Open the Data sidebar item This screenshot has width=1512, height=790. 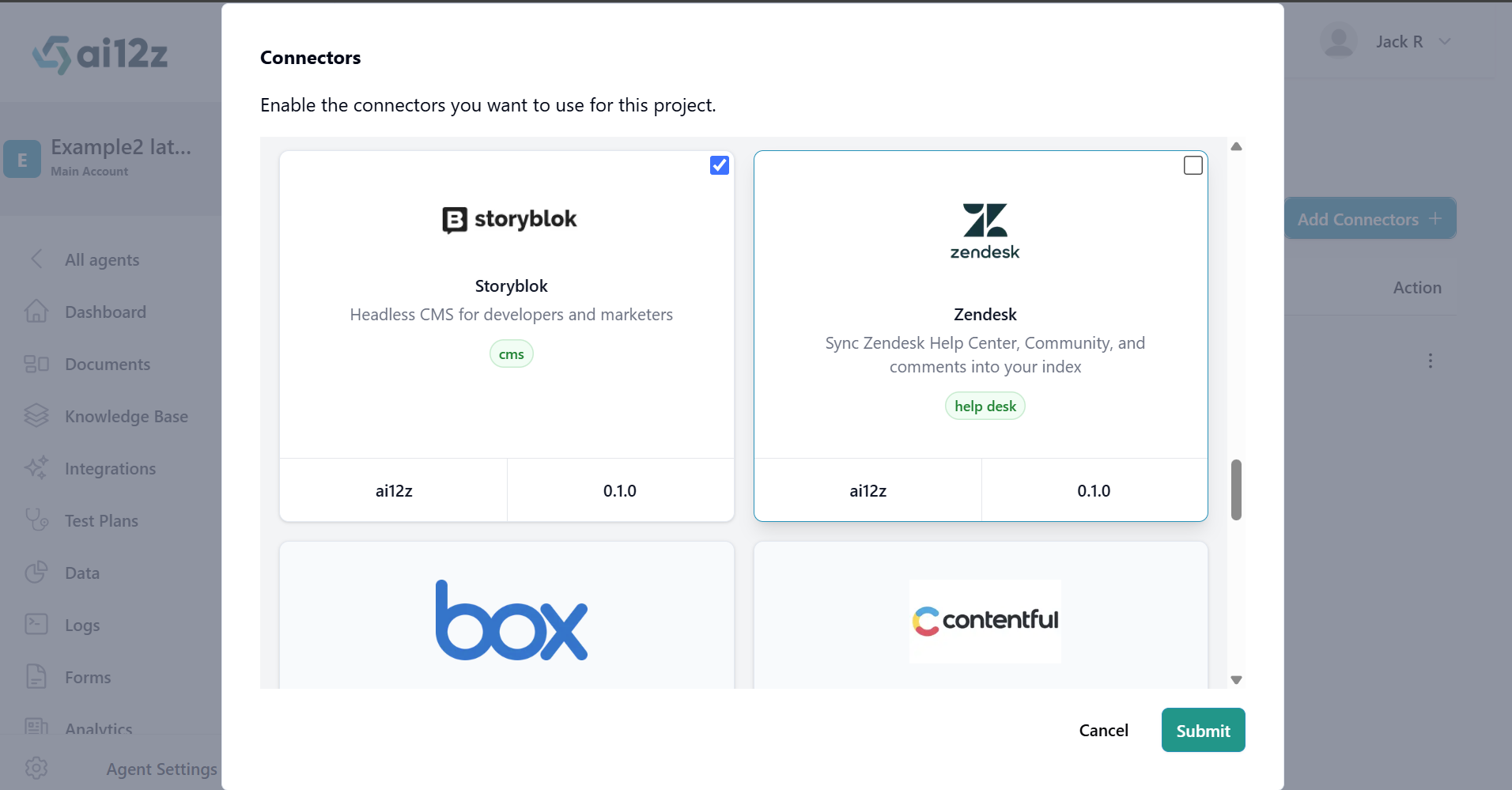pyautogui.click(x=82, y=573)
